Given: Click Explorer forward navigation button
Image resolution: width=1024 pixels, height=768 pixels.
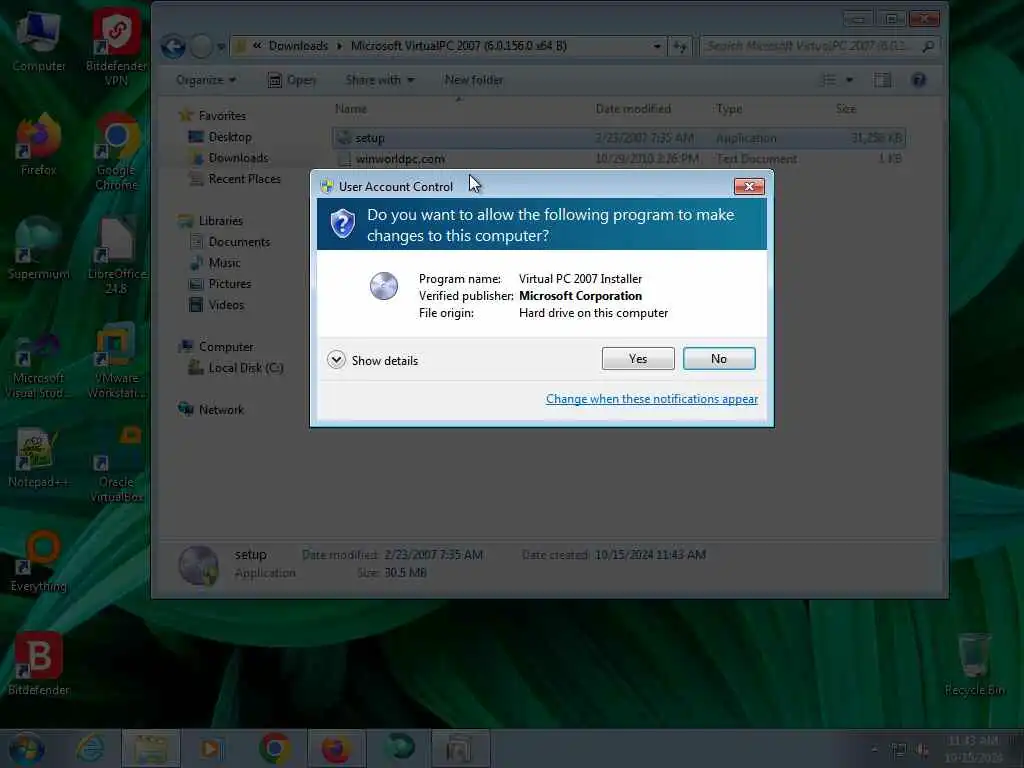Looking at the screenshot, I should pyautogui.click(x=202, y=46).
